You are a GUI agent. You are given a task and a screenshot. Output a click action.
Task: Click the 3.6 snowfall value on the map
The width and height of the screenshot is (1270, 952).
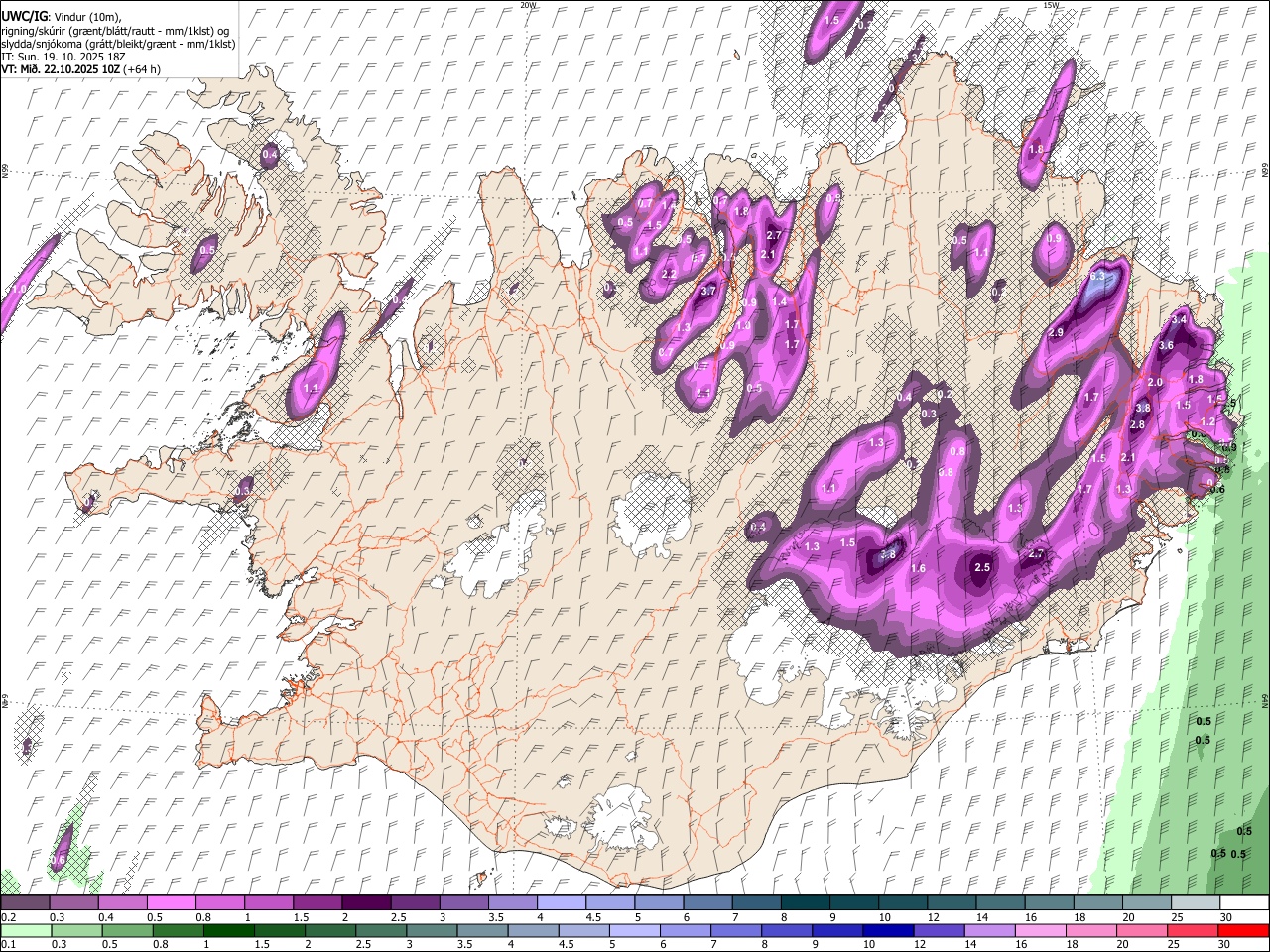1166,345
